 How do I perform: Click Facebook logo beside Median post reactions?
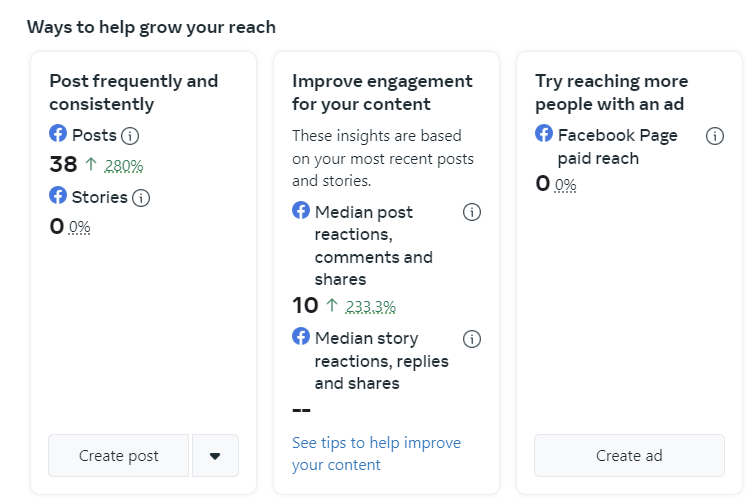click(301, 211)
